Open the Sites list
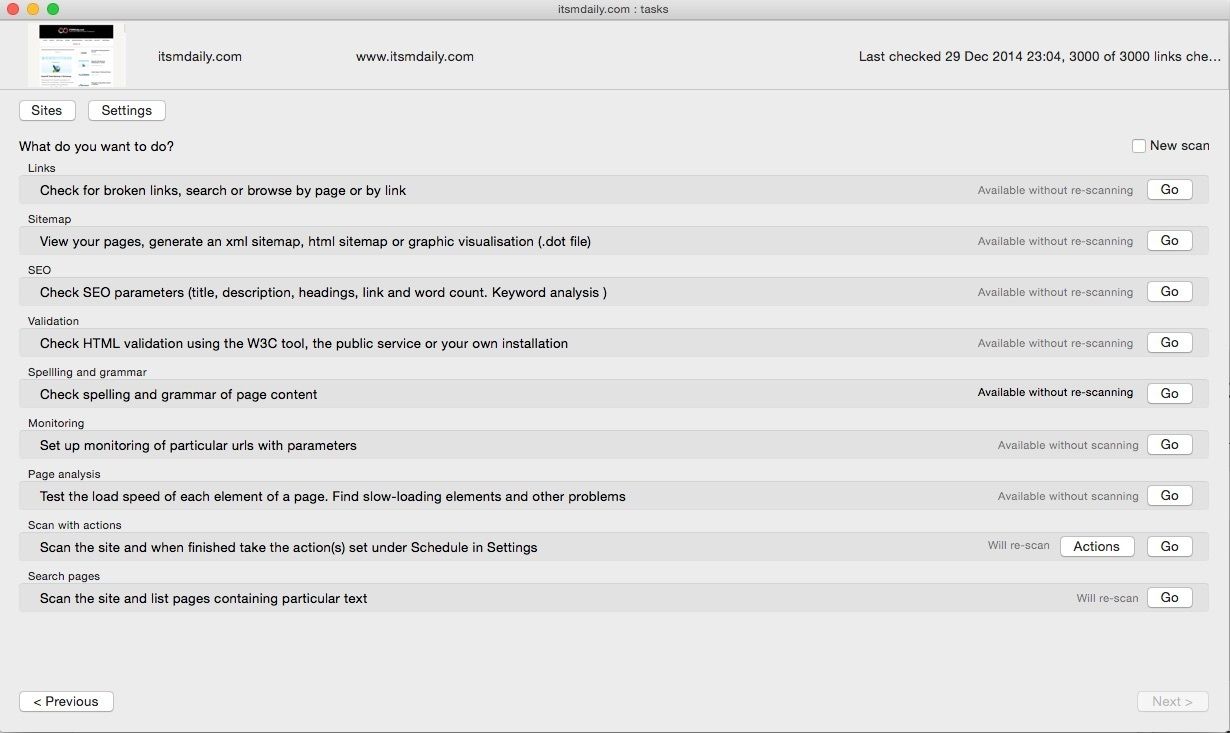Image resolution: width=1230 pixels, height=733 pixels. tap(47, 111)
